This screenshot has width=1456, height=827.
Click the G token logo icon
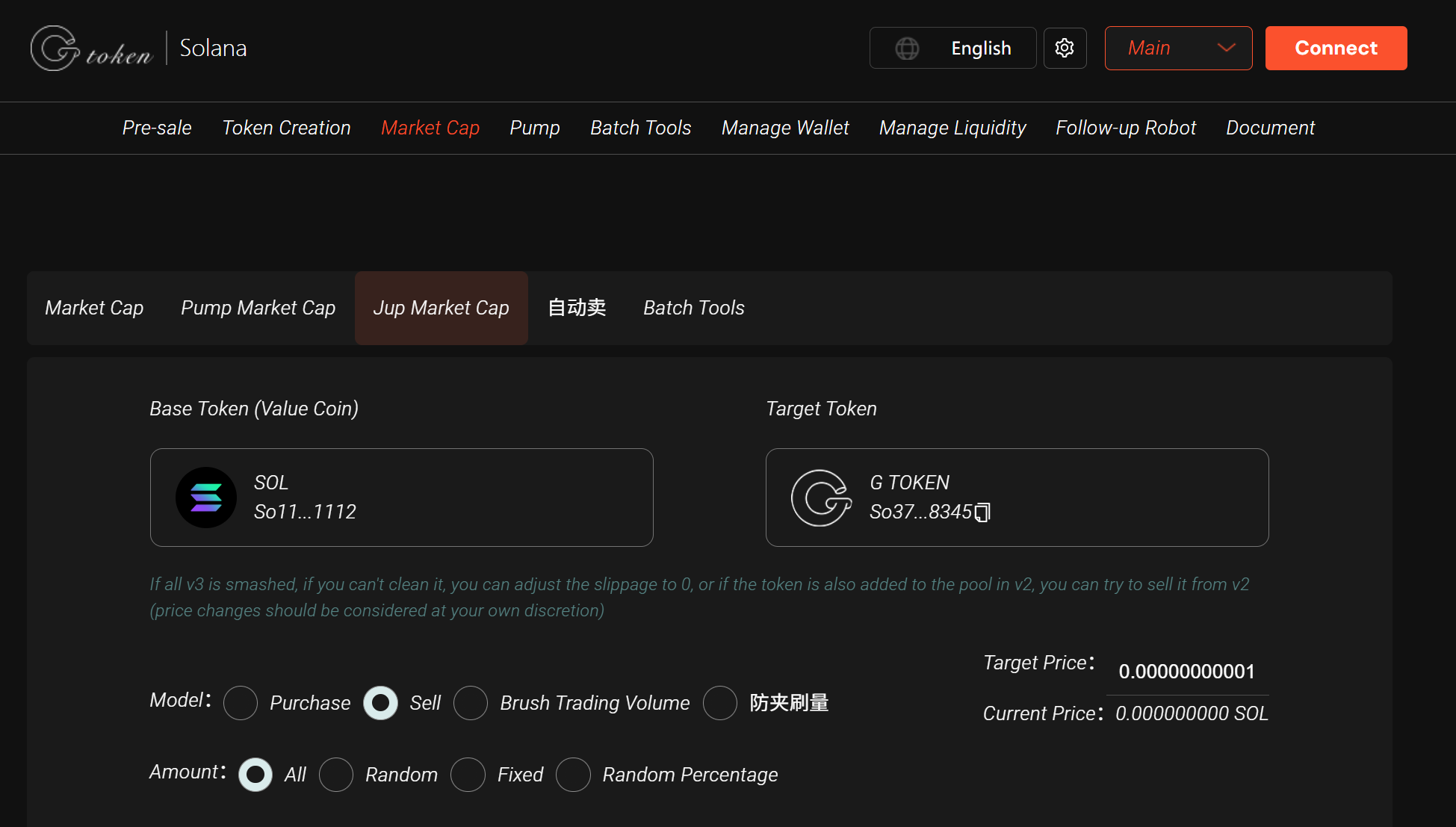(55, 49)
